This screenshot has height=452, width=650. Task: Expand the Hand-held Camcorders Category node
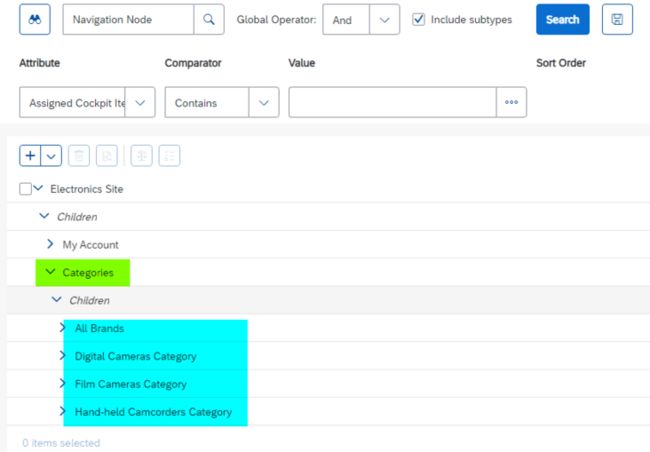[x=63, y=411]
